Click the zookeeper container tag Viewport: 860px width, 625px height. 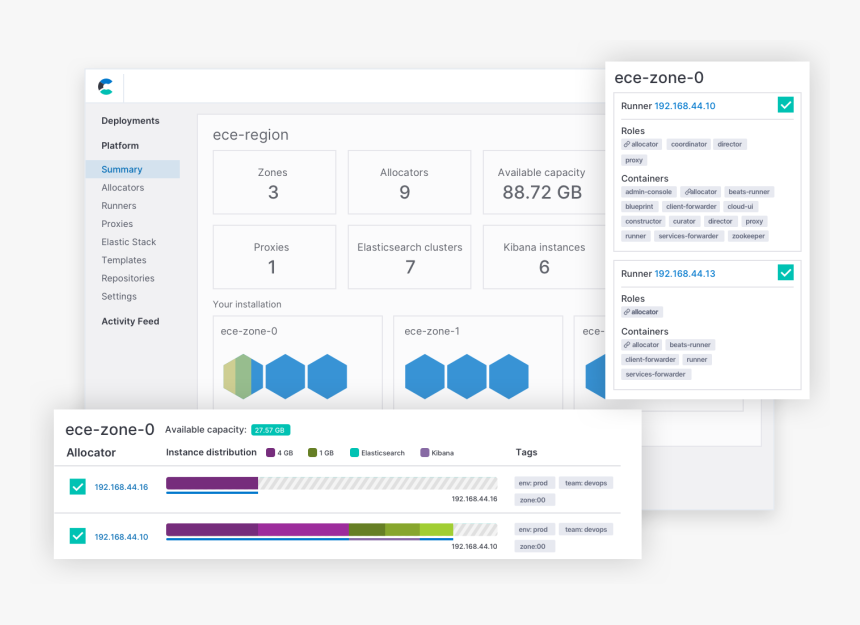(x=748, y=236)
